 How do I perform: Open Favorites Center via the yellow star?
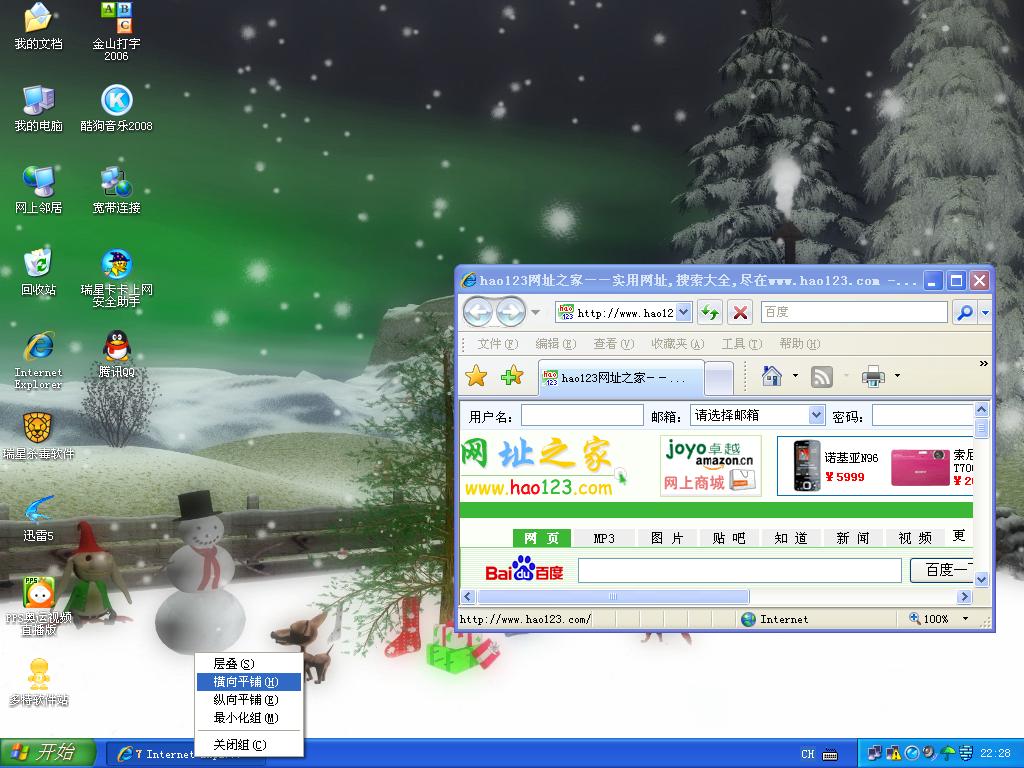(476, 376)
